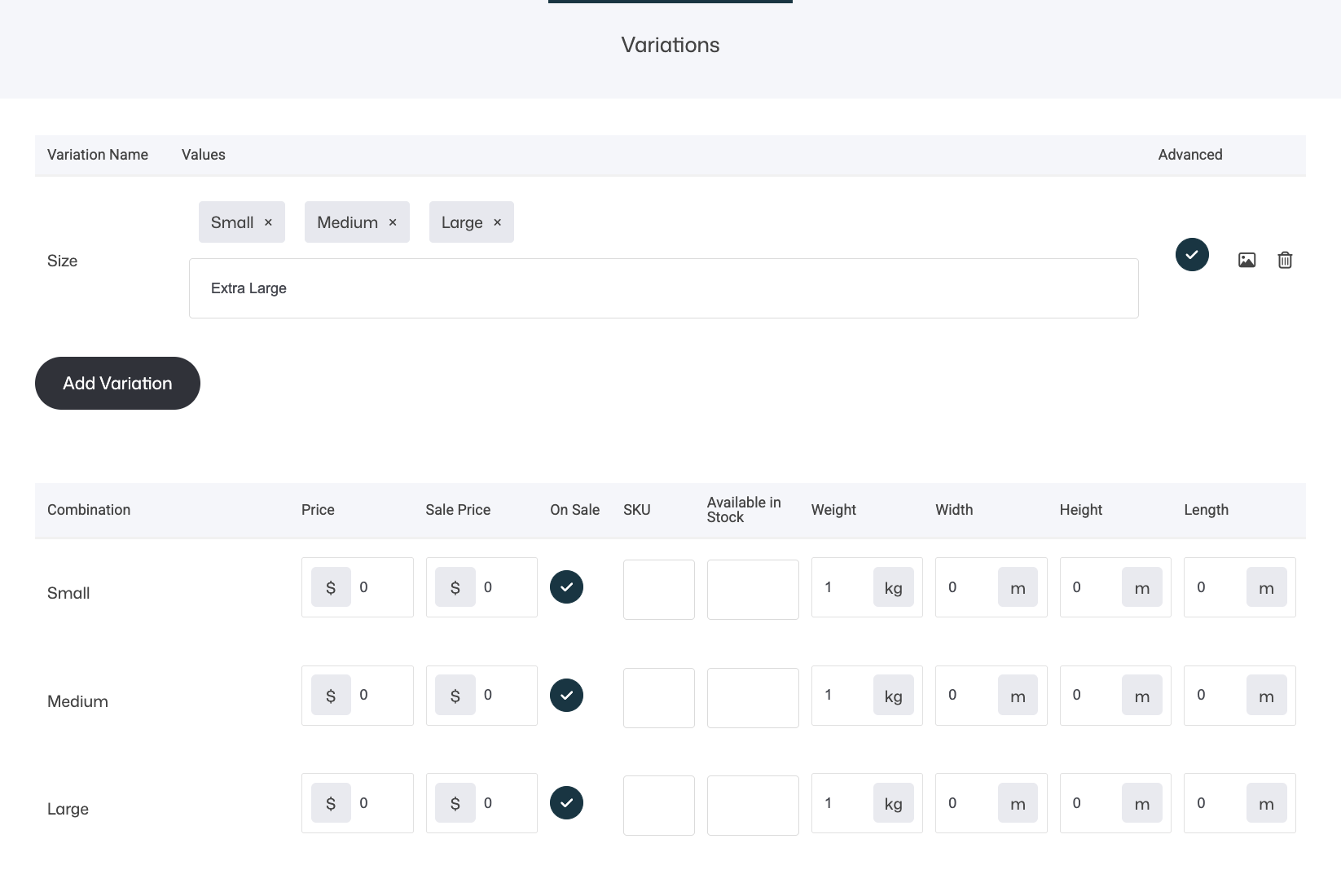The height and width of the screenshot is (896, 1341).
Task: Click the Add Variation button
Action: pyautogui.click(x=117, y=383)
